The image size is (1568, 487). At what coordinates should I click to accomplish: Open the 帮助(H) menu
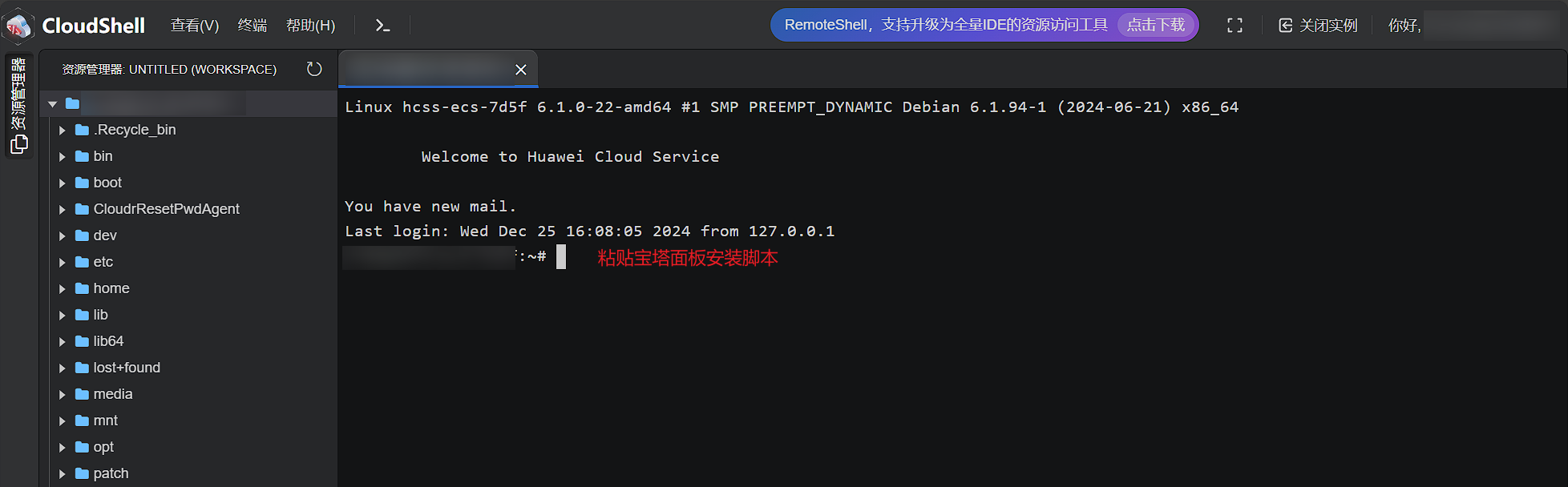coord(310,26)
